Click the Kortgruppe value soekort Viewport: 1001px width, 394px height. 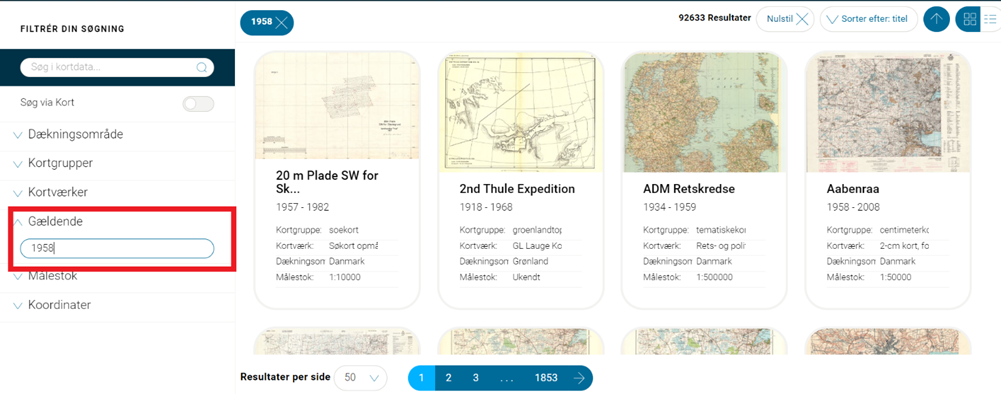pos(344,229)
